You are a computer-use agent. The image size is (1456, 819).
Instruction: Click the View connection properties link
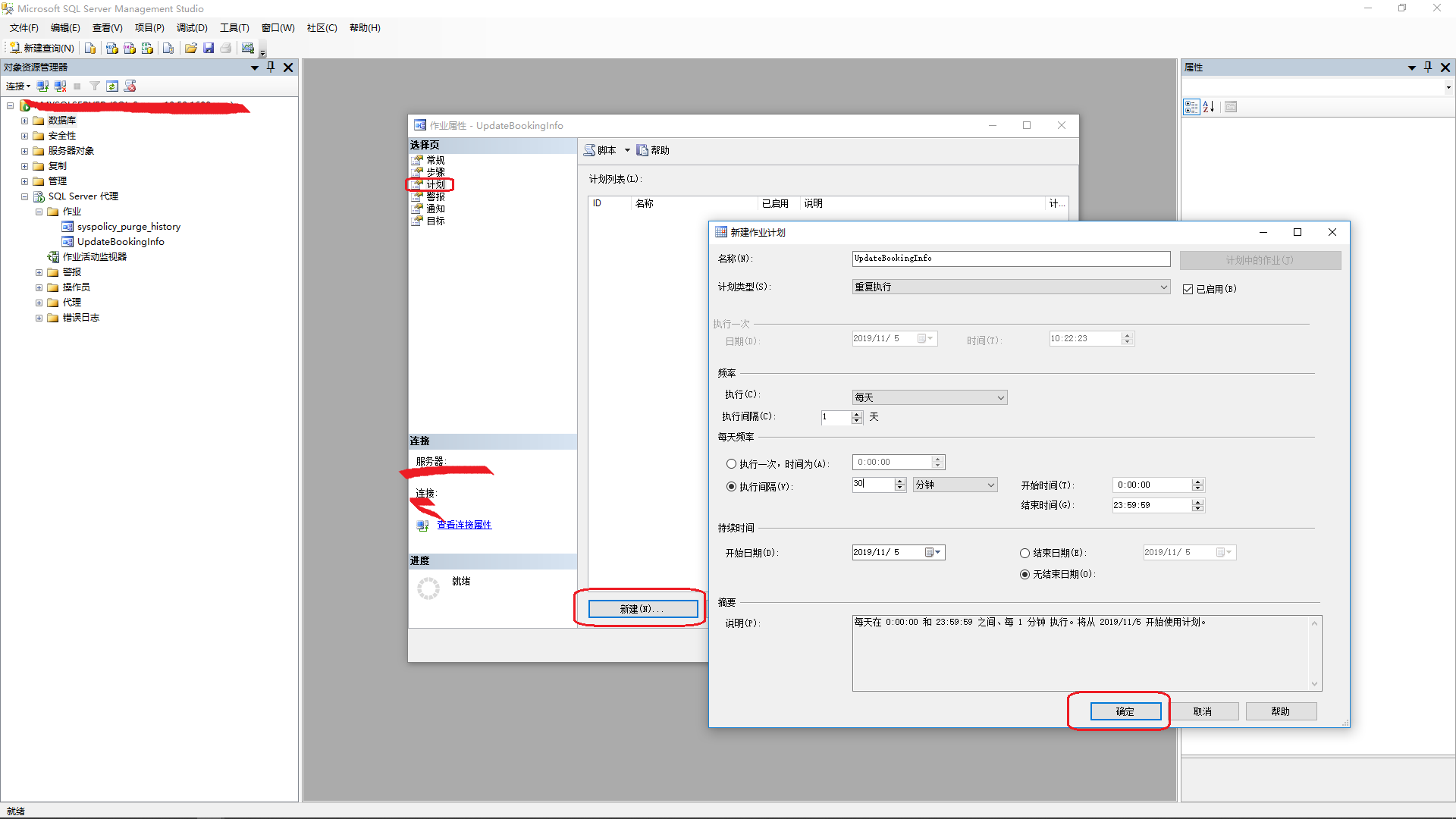click(464, 525)
